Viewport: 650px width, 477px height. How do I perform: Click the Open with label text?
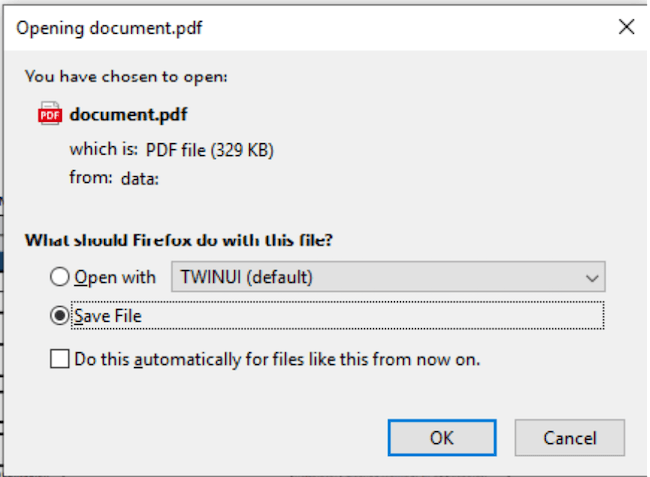(x=115, y=277)
